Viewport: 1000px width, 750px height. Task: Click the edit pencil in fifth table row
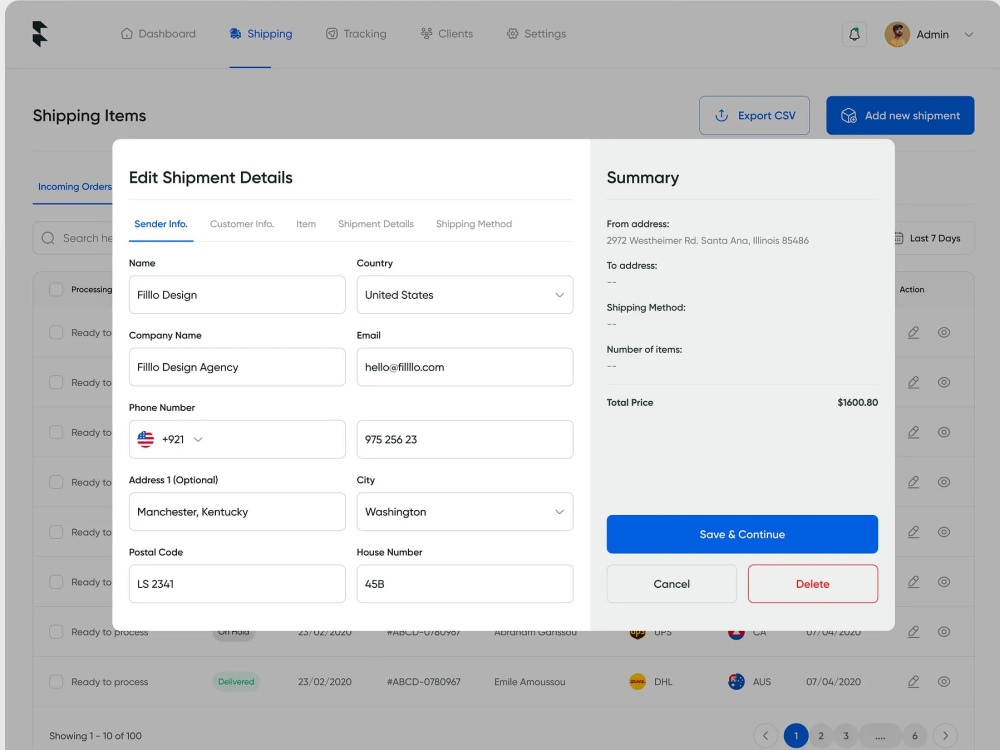(x=913, y=532)
